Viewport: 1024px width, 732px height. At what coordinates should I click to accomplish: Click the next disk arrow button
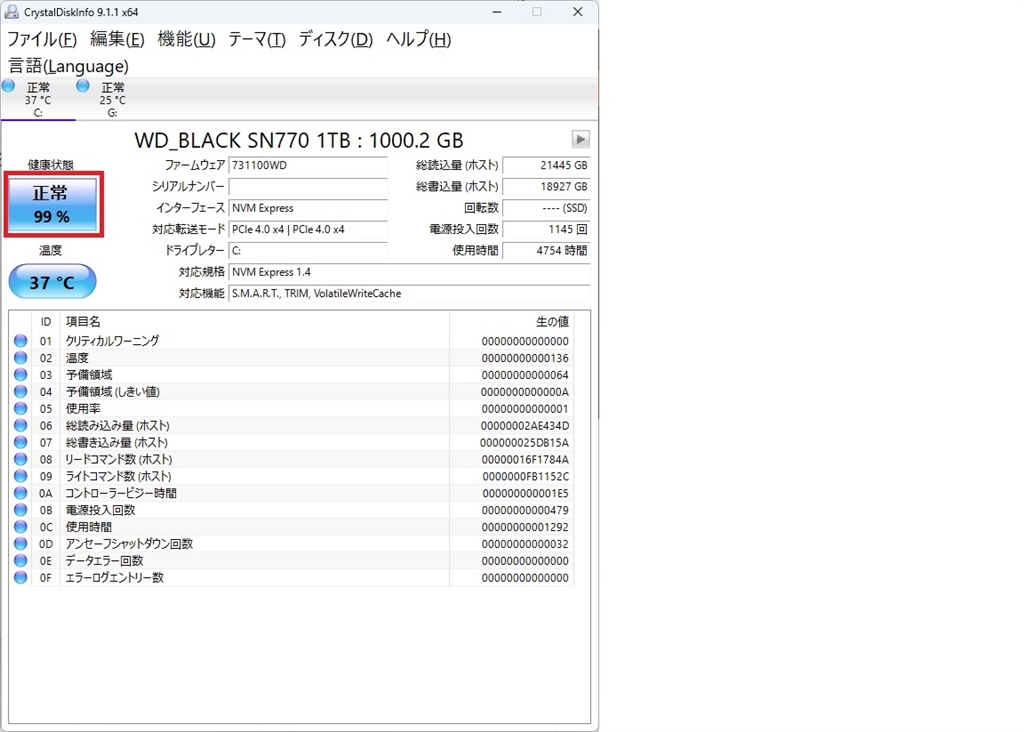point(580,139)
